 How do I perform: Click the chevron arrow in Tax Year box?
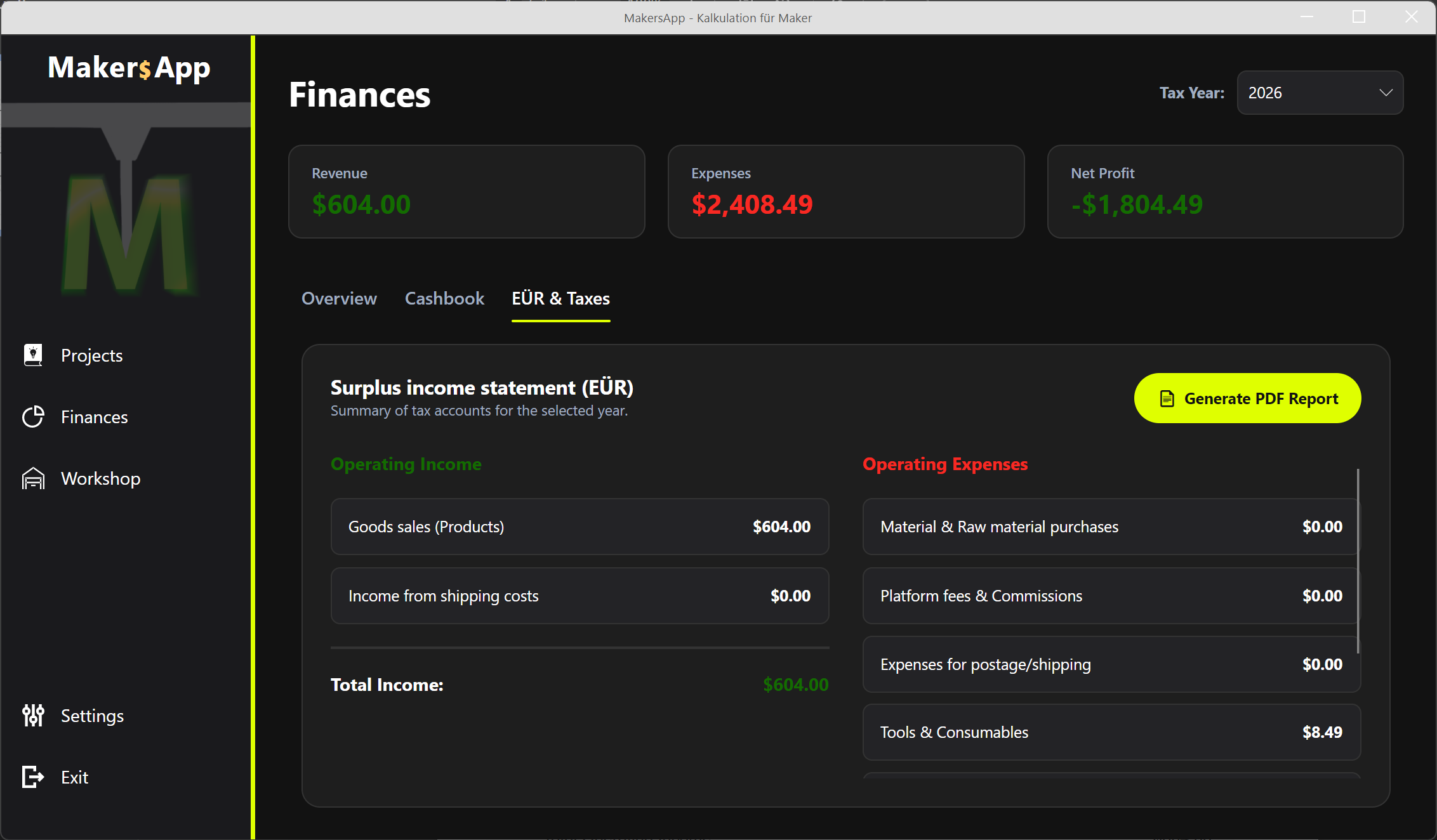tap(1386, 93)
